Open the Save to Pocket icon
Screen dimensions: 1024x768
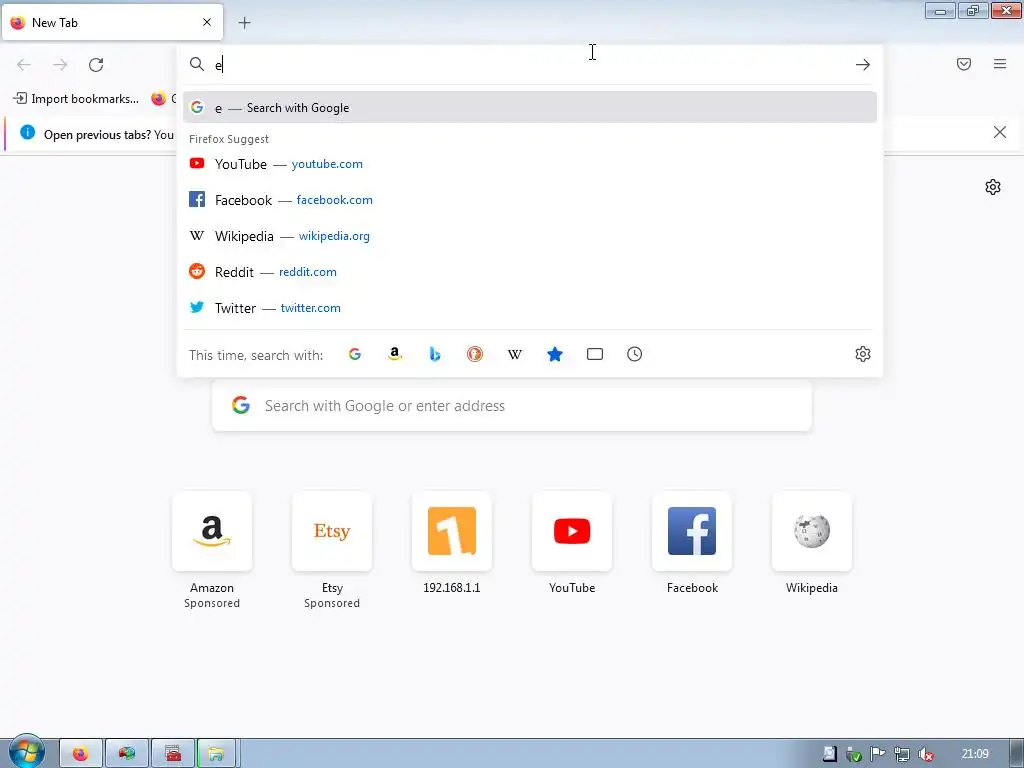(964, 64)
